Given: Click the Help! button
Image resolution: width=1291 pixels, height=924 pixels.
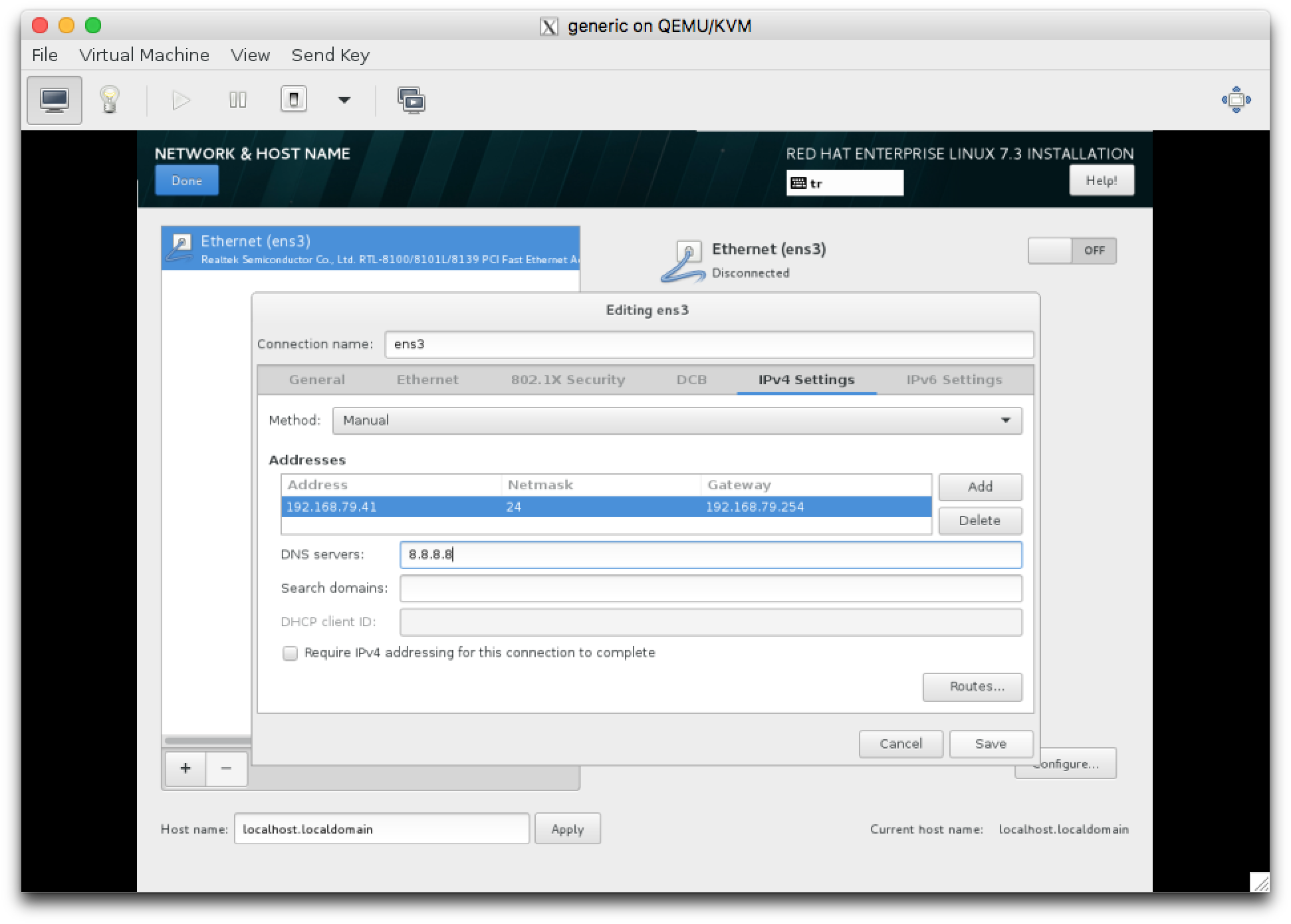Looking at the screenshot, I should [1102, 181].
